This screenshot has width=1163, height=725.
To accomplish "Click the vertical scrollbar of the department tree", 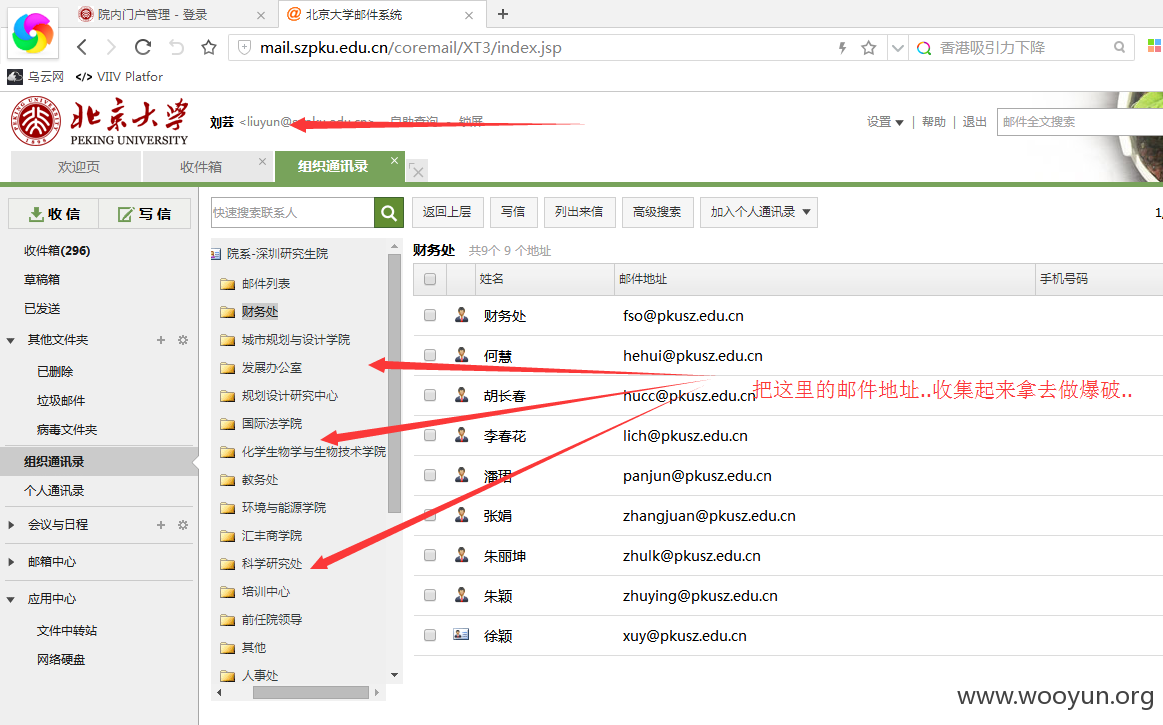I will tap(394, 382).
